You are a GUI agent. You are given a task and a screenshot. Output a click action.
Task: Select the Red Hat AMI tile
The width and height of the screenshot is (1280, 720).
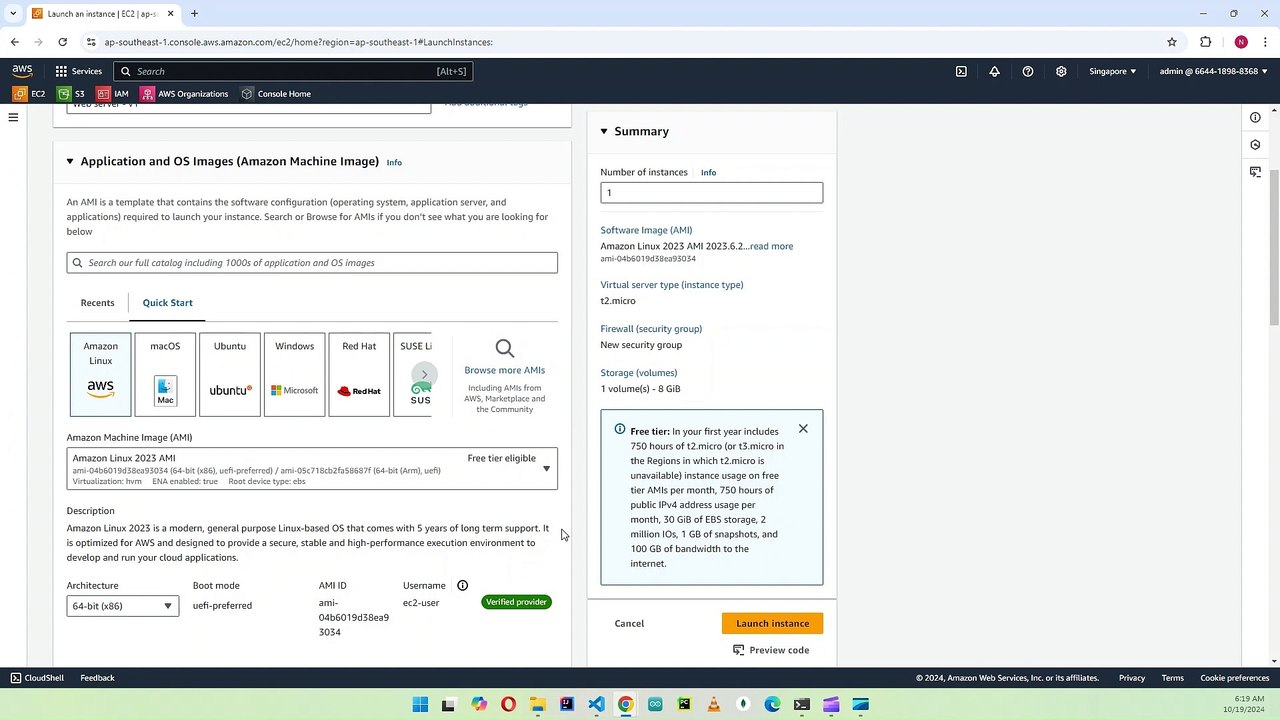click(x=359, y=374)
